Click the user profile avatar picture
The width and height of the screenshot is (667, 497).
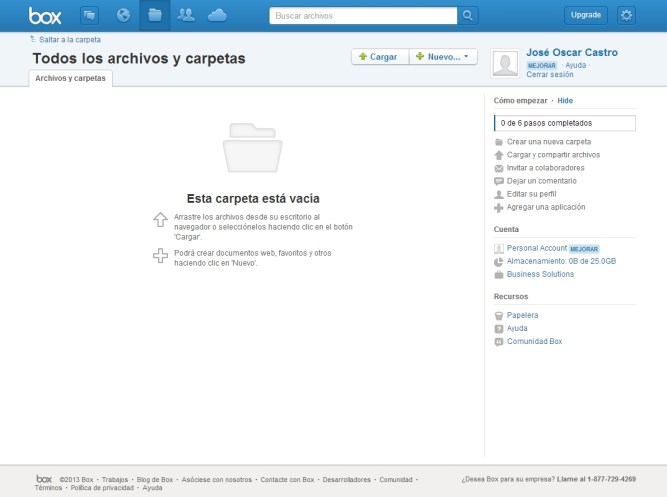(x=507, y=64)
